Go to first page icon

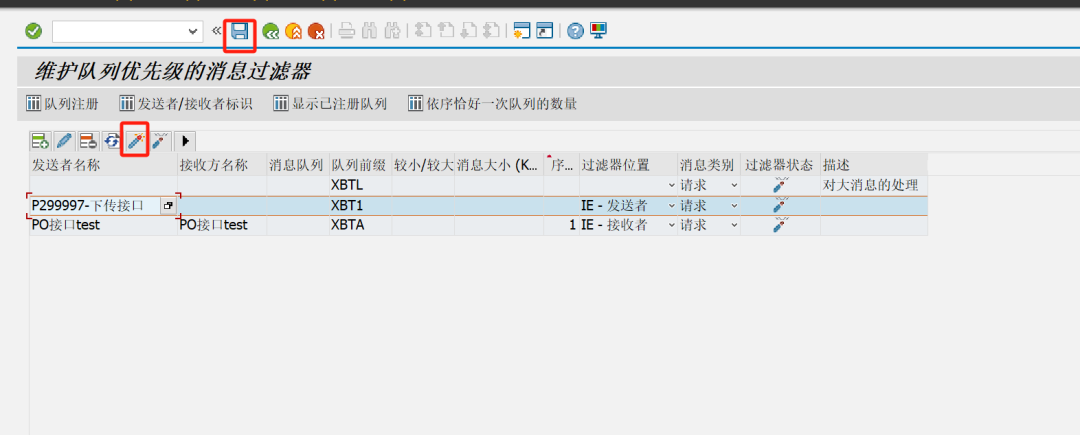tap(424, 31)
